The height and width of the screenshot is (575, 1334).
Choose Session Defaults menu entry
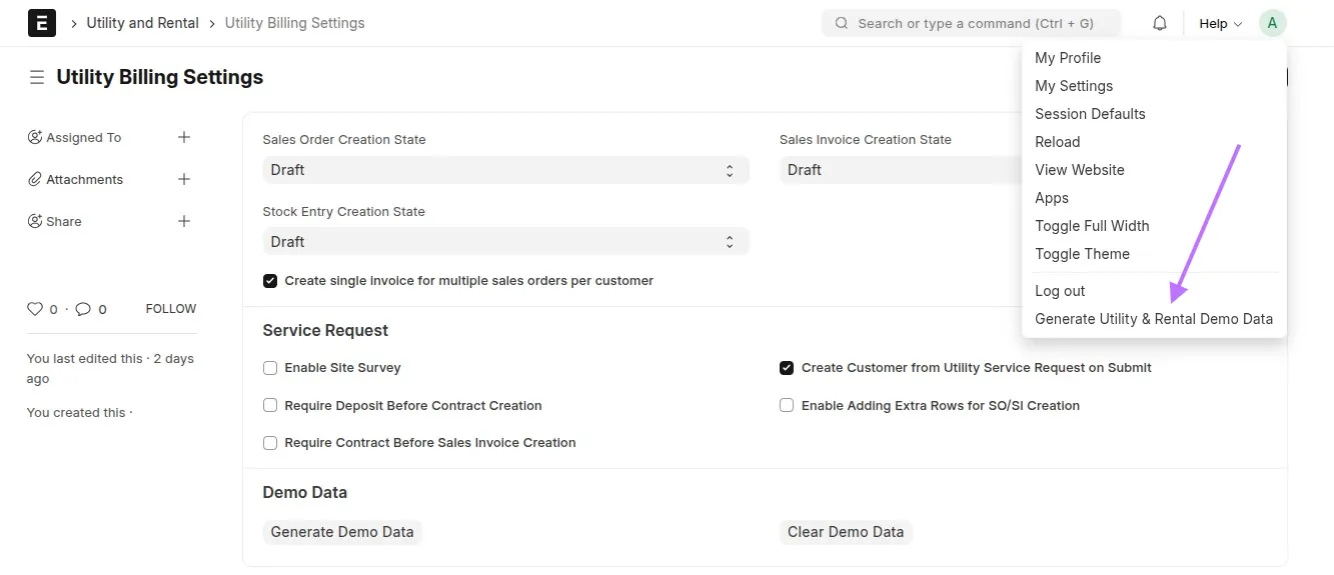point(1090,114)
